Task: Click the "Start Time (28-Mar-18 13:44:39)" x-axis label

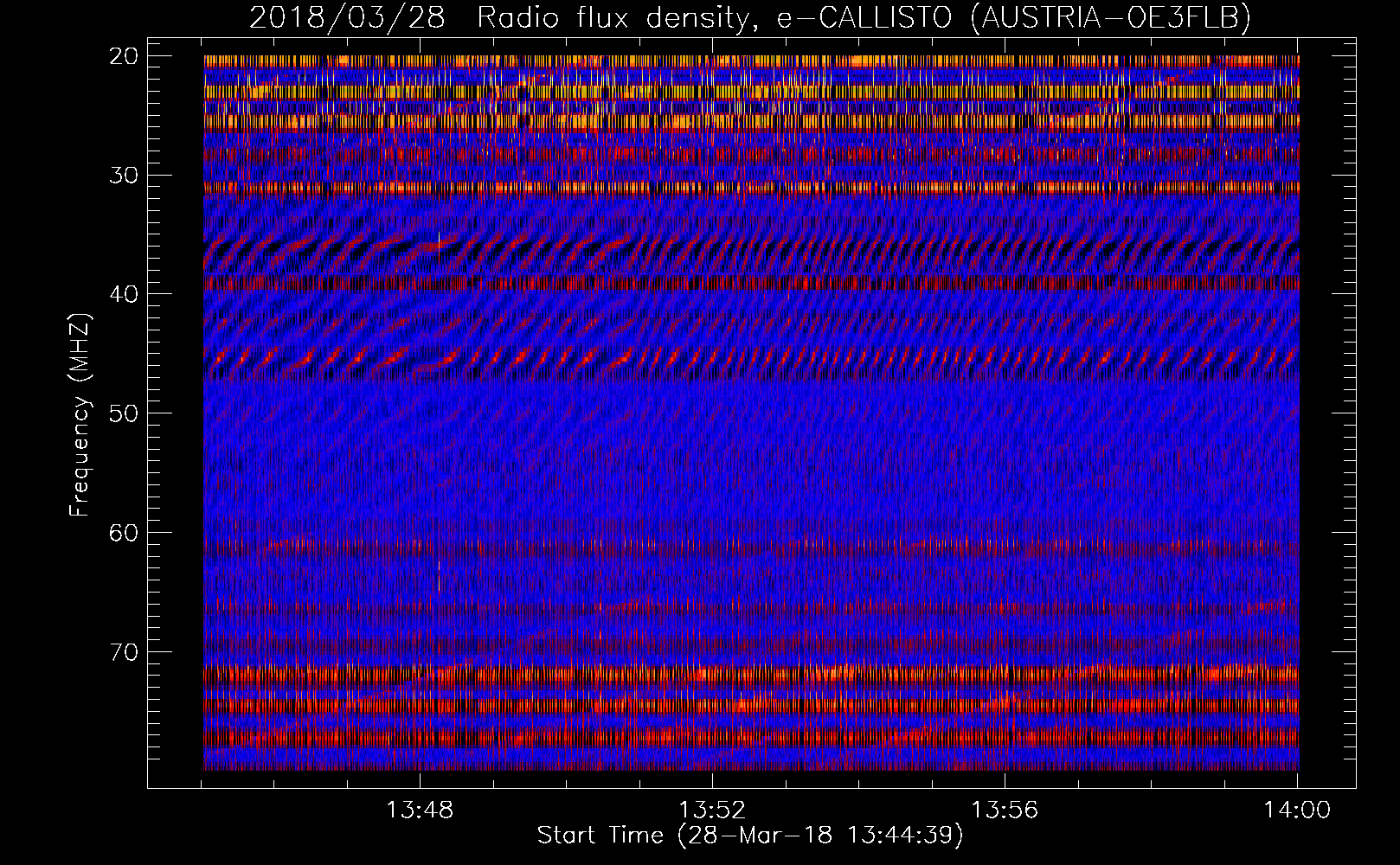Action: coord(750,836)
